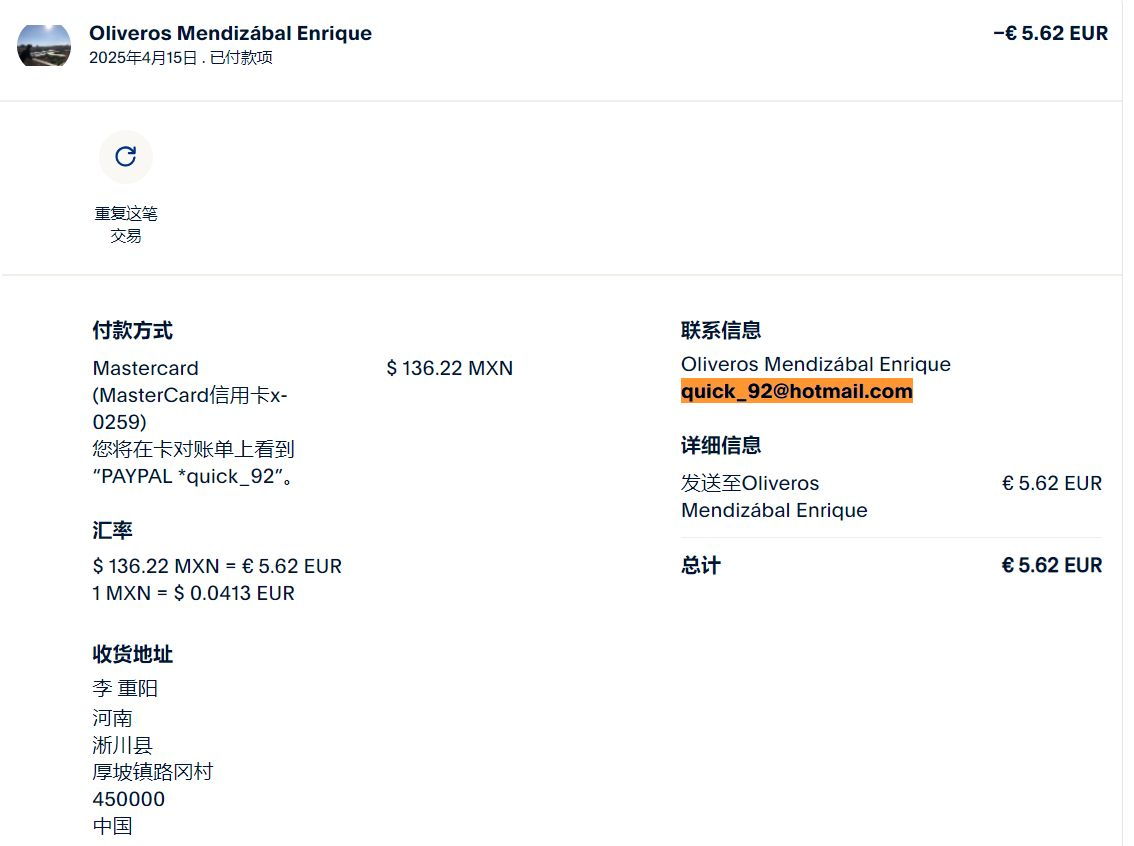The width and height of the screenshot is (1134, 846).
Task: Click the postal code 450000
Action: pyautogui.click(x=128, y=799)
